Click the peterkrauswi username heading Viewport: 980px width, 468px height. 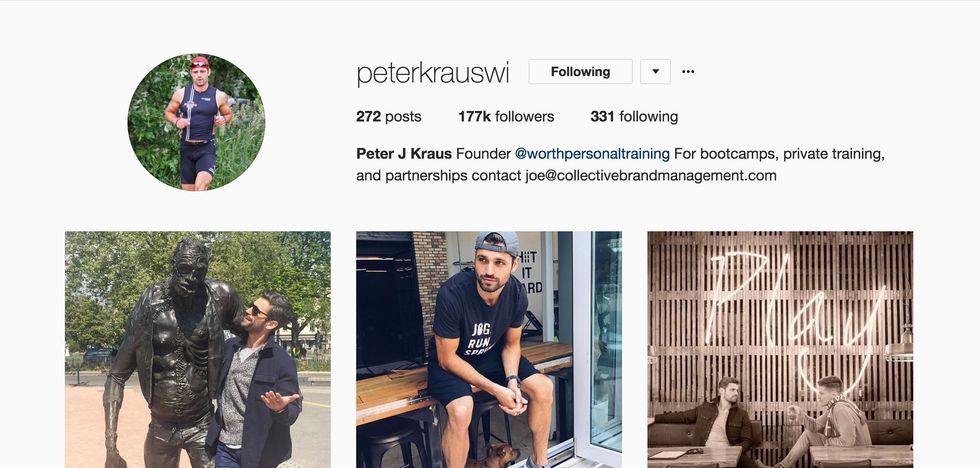432,73
